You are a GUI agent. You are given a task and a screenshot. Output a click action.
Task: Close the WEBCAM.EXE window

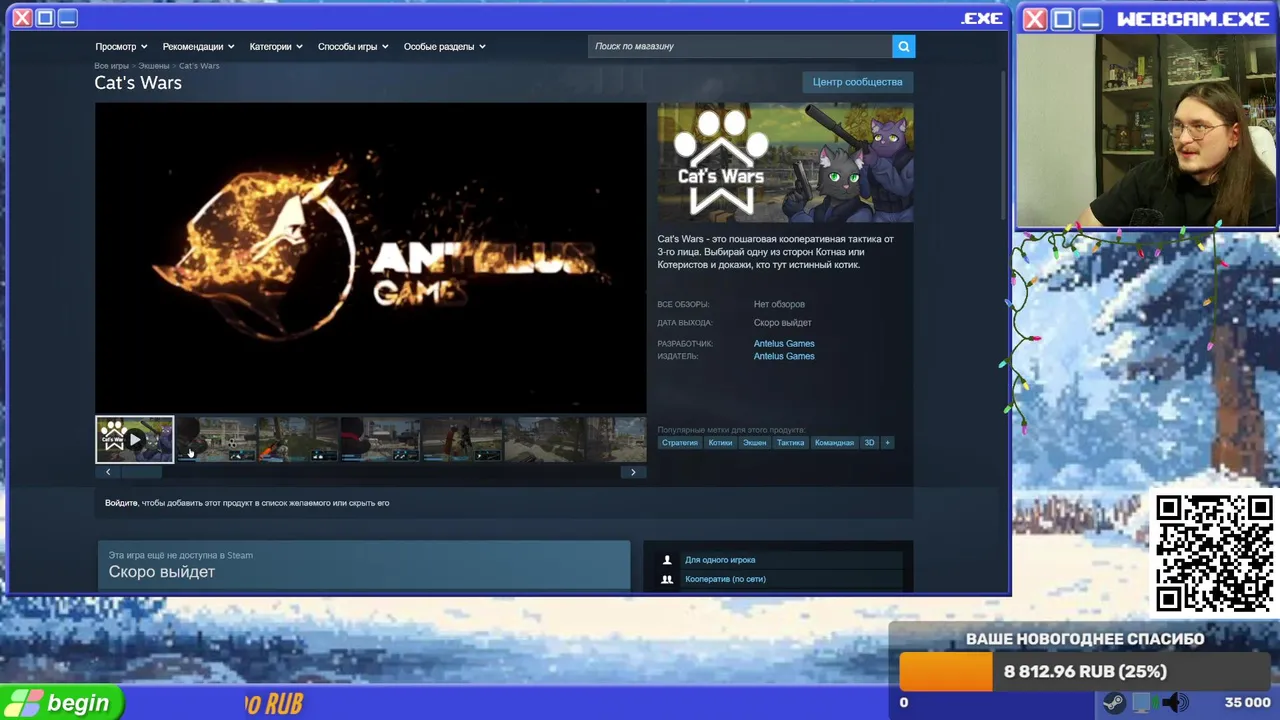coord(1035,19)
